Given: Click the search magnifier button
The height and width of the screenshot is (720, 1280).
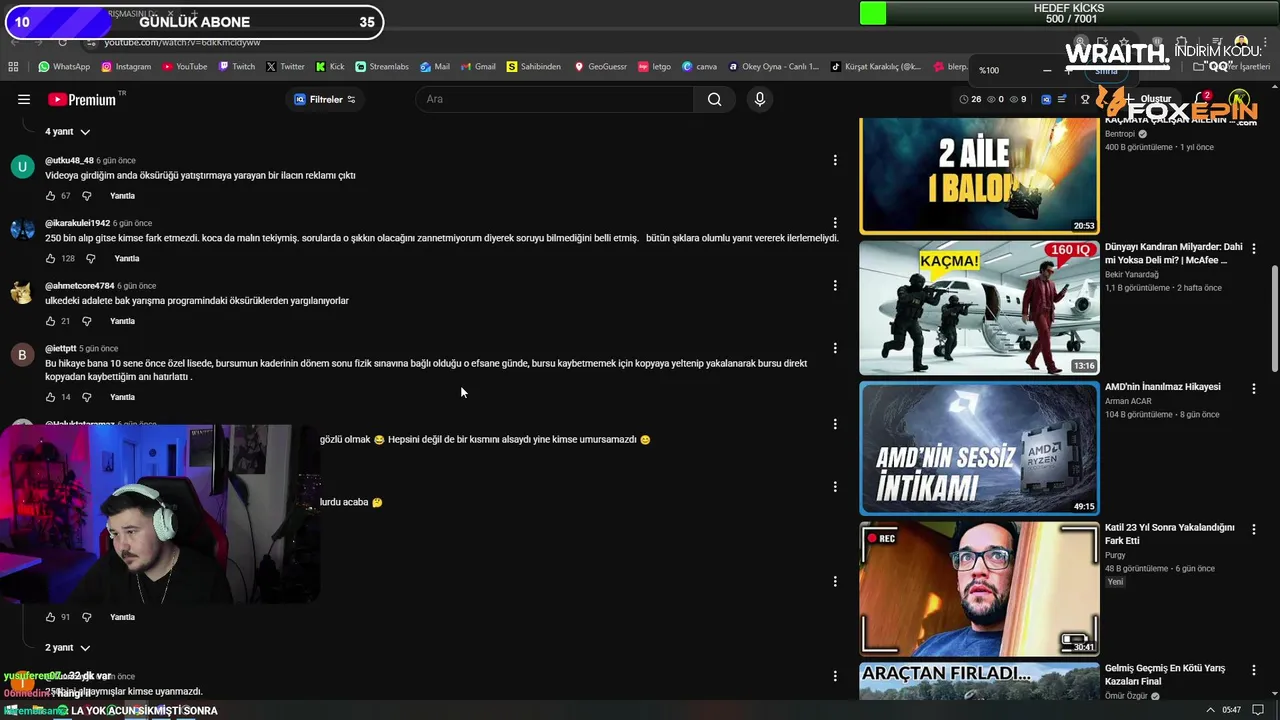Looking at the screenshot, I should [714, 99].
